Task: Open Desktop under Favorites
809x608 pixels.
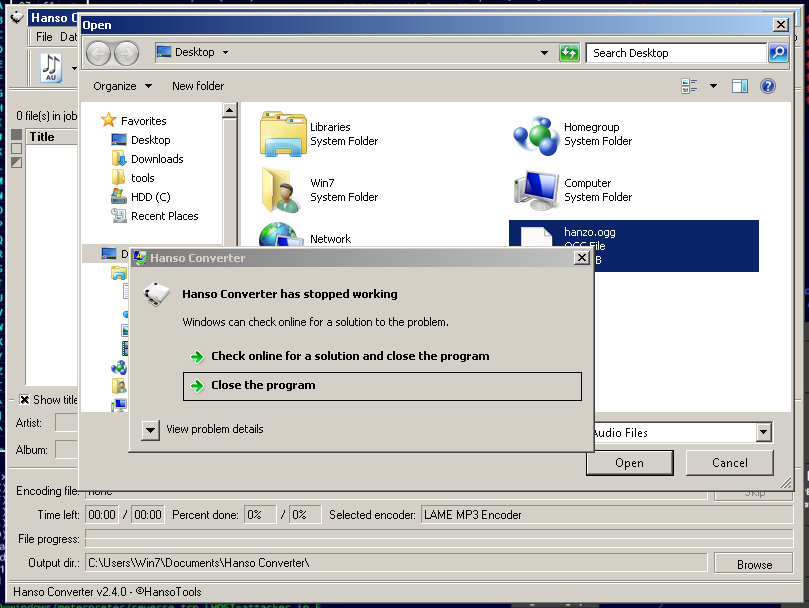Action: click(x=150, y=140)
